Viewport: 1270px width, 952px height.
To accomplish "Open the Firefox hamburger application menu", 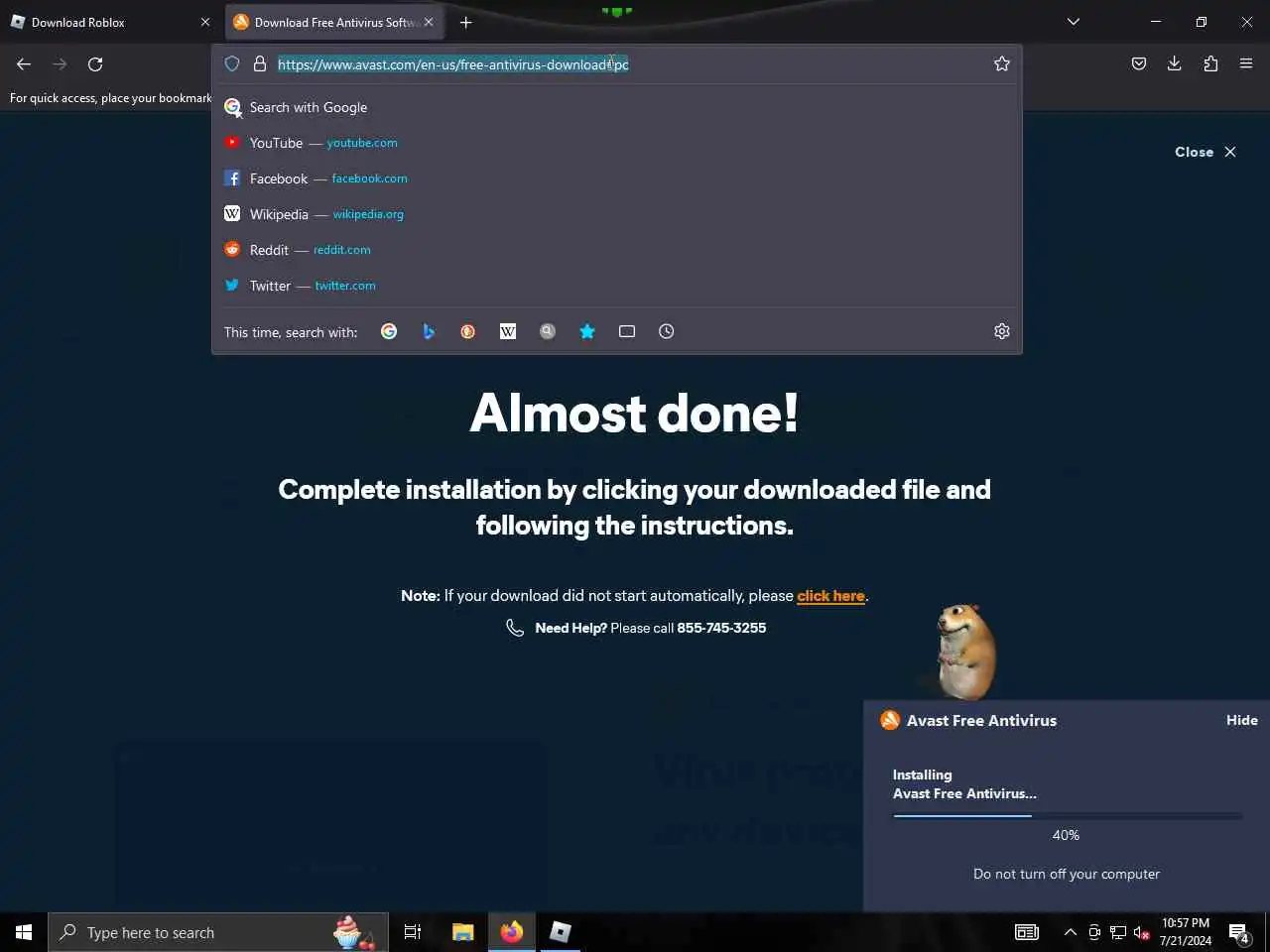I will point(1246,63).
